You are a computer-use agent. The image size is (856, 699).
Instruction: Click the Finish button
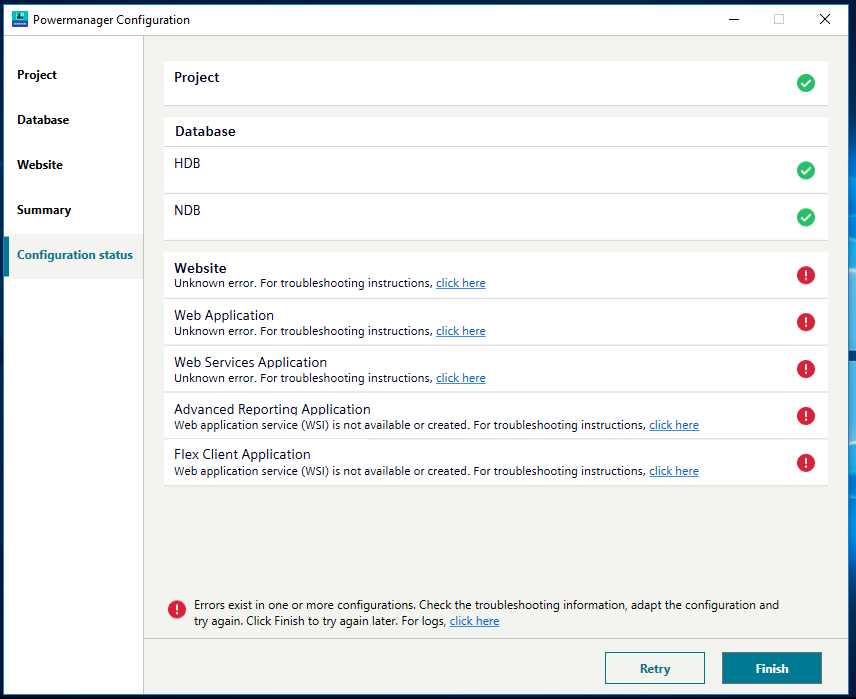[x=772, y=668]
